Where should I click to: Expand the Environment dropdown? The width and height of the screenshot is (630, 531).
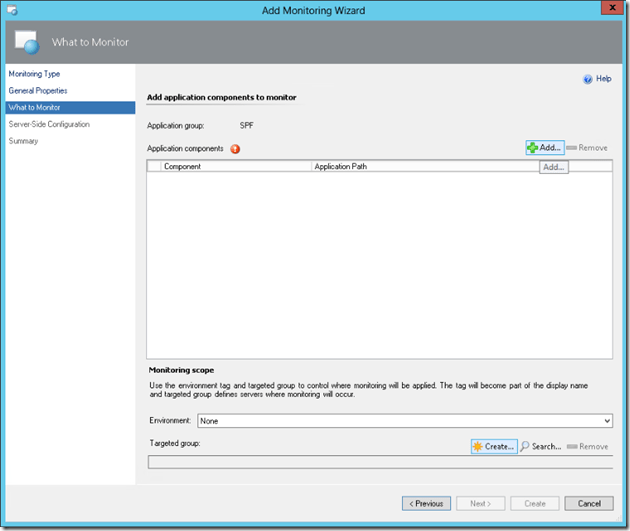606,422
